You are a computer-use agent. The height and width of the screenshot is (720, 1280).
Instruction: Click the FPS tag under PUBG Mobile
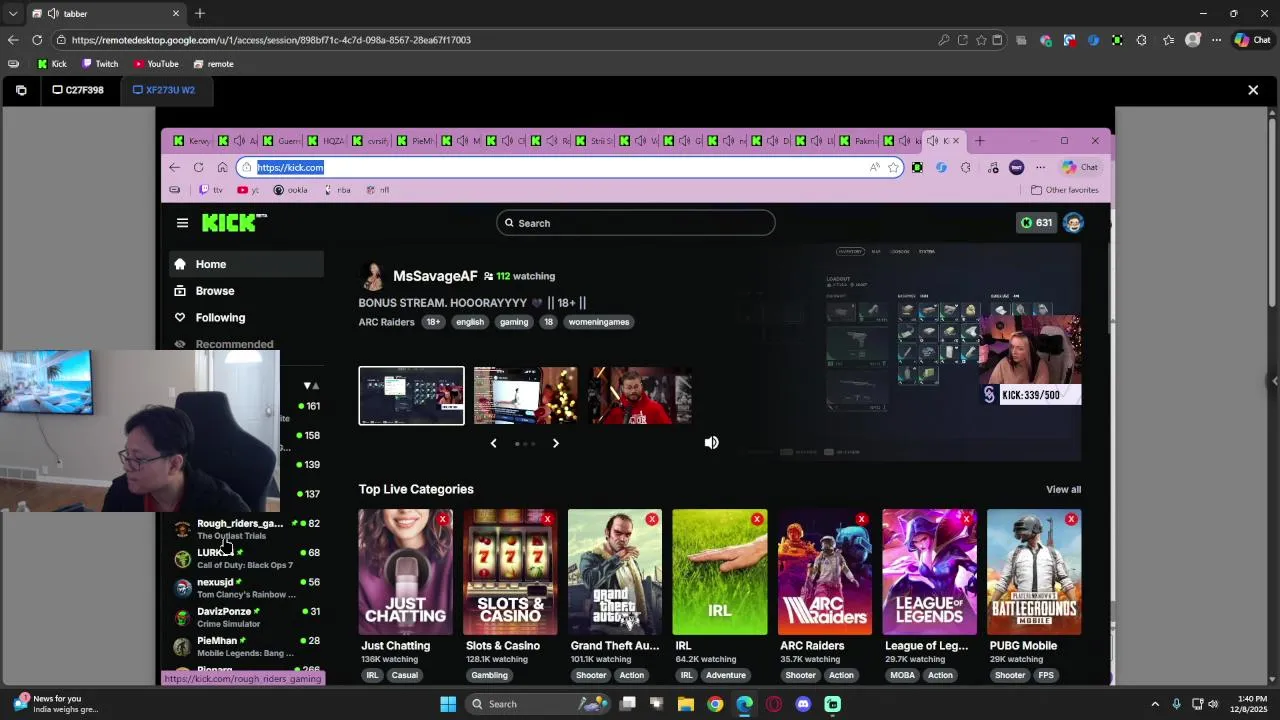[x=1045, y=675]
